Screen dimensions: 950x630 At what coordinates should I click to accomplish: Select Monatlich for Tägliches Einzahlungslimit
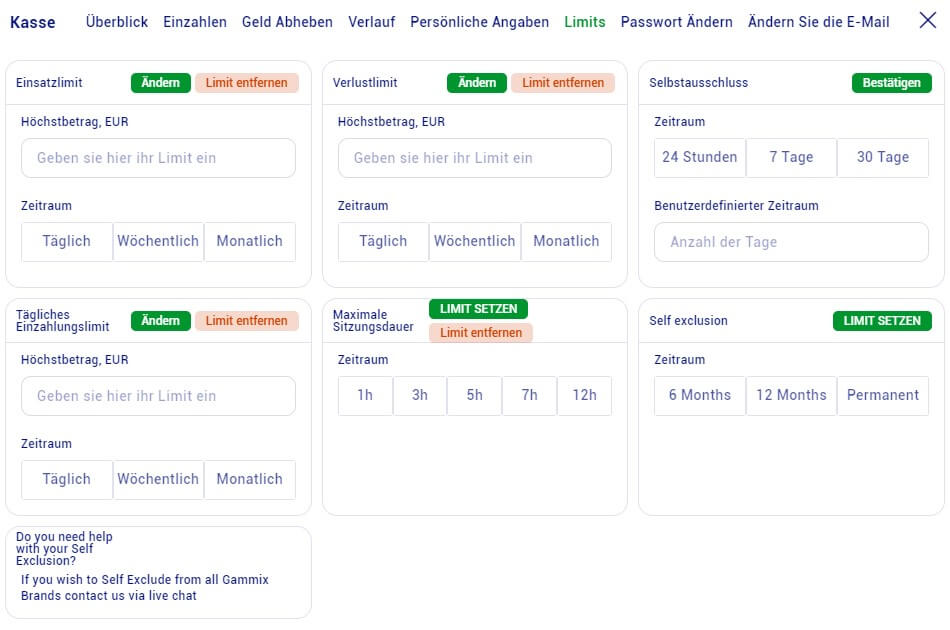(250, 479)
